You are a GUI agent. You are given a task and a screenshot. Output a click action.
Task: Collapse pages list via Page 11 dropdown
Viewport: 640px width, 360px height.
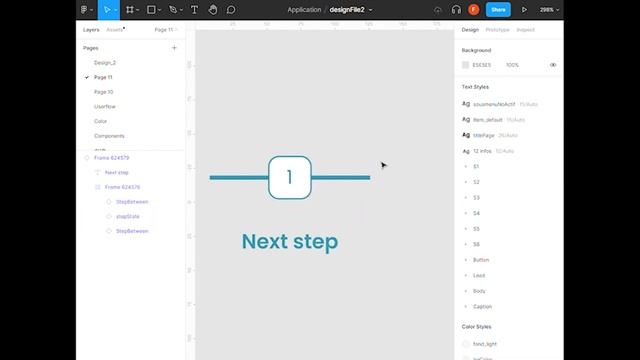[166, 30]
